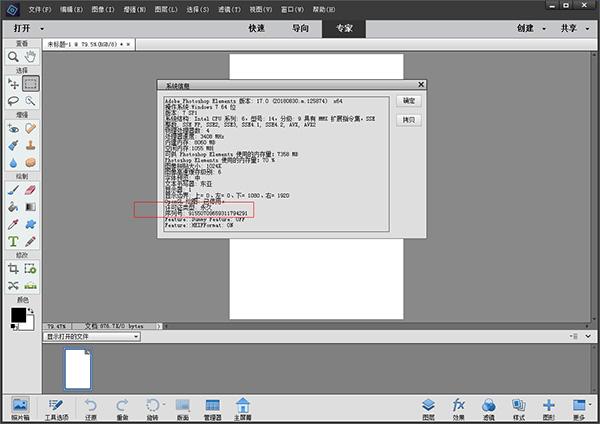This screenshot has height=424, width=600.
Task: Select the Crop tool
Action: (13, 269)
